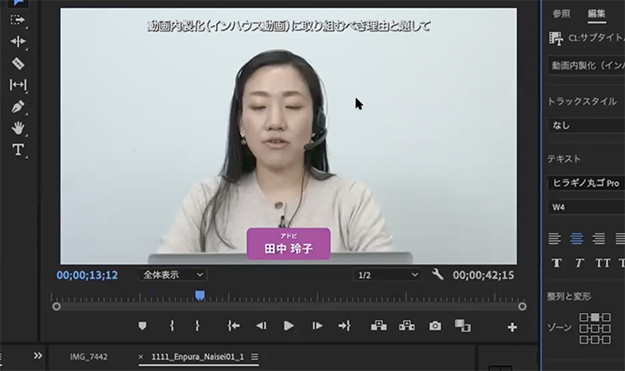The height and width of the screenshot is (371, 625).
Task: Open the W4 font weight dropdown
Action: tap(586, 207)
